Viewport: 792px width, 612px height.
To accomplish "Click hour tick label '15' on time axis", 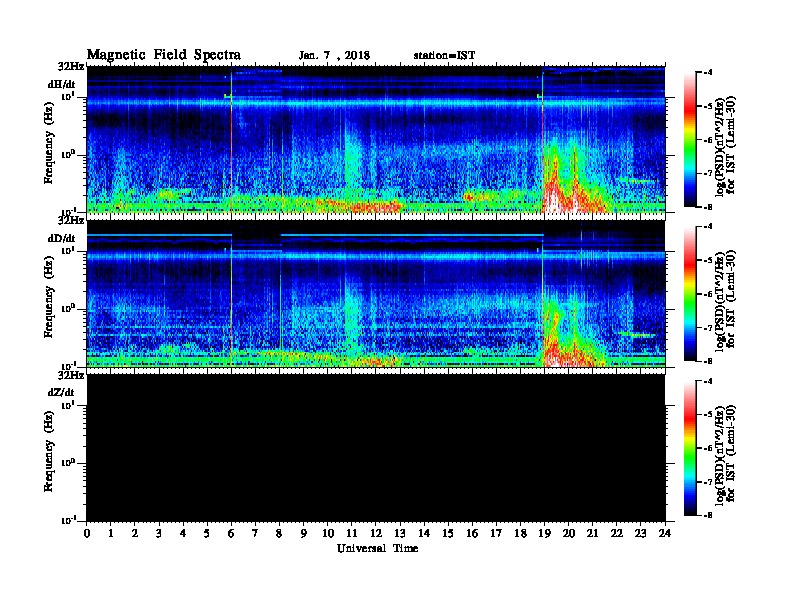I will pos(448,534).
